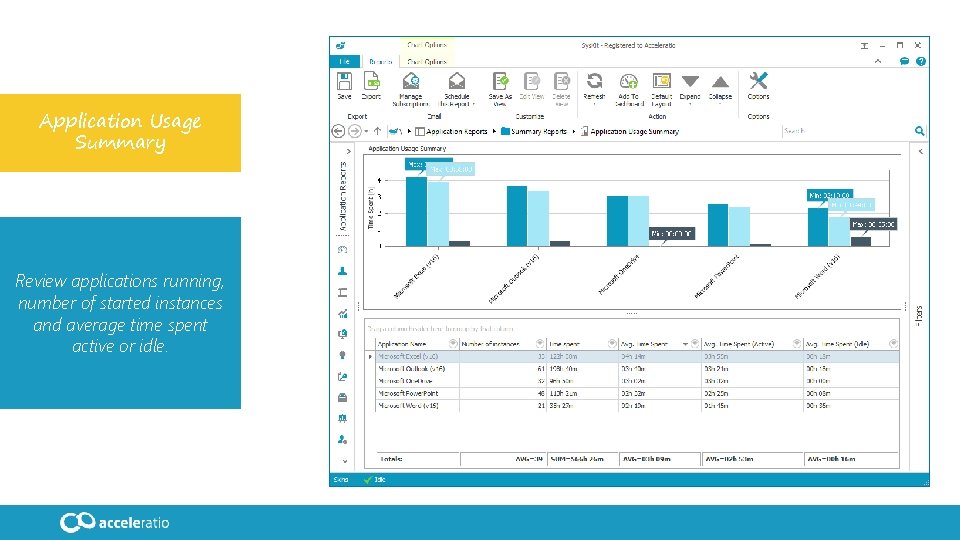Click the up-level arrow in the address bar

(377, 131)
